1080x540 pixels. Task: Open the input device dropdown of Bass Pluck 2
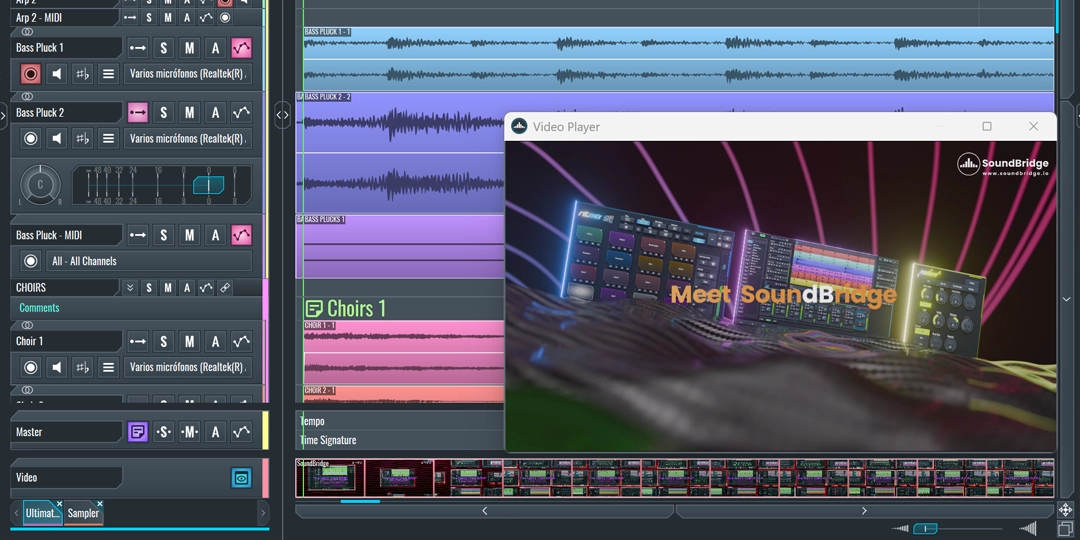pyautogui.click(x=187, y=138)
